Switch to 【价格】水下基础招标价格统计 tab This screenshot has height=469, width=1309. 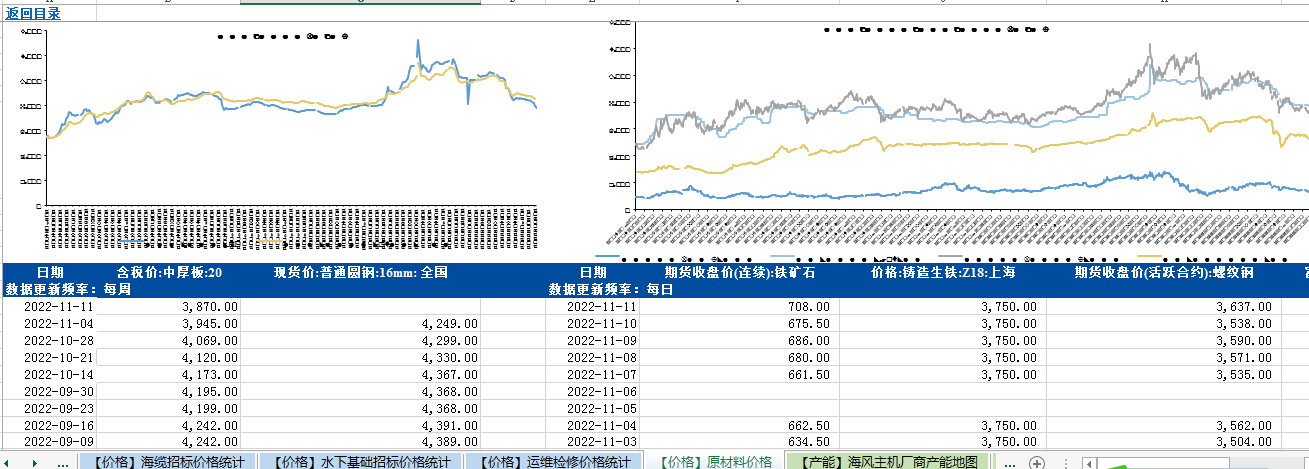tap(361, 462)
